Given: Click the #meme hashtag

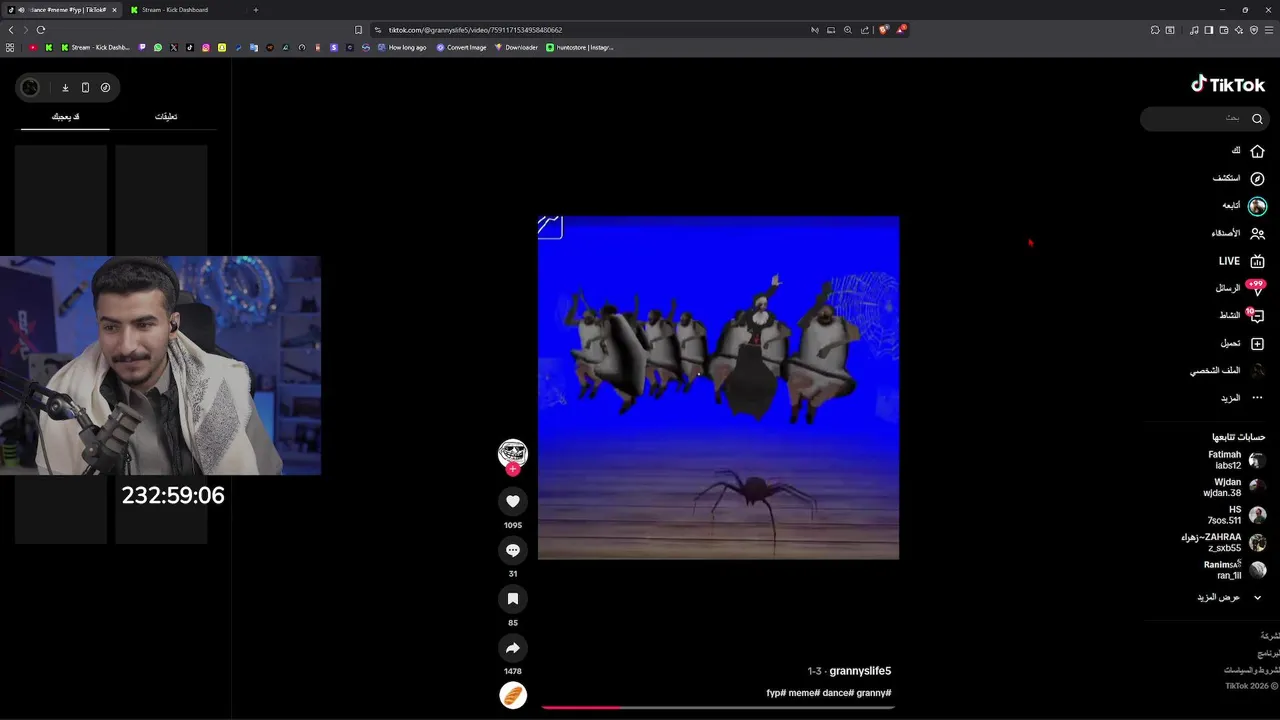Looking at the screenshot, I should click(804, 693).
